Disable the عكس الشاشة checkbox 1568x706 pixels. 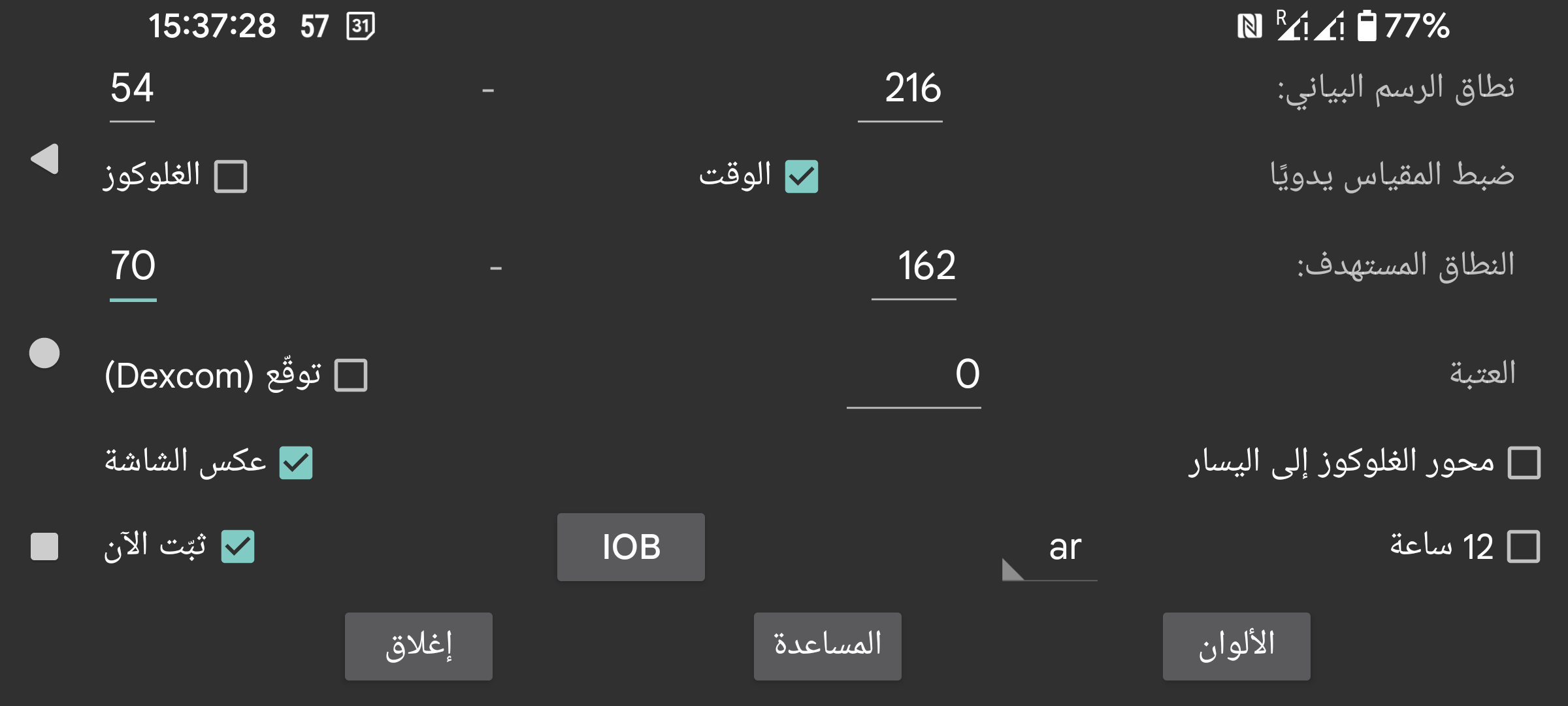coord(295,463)
